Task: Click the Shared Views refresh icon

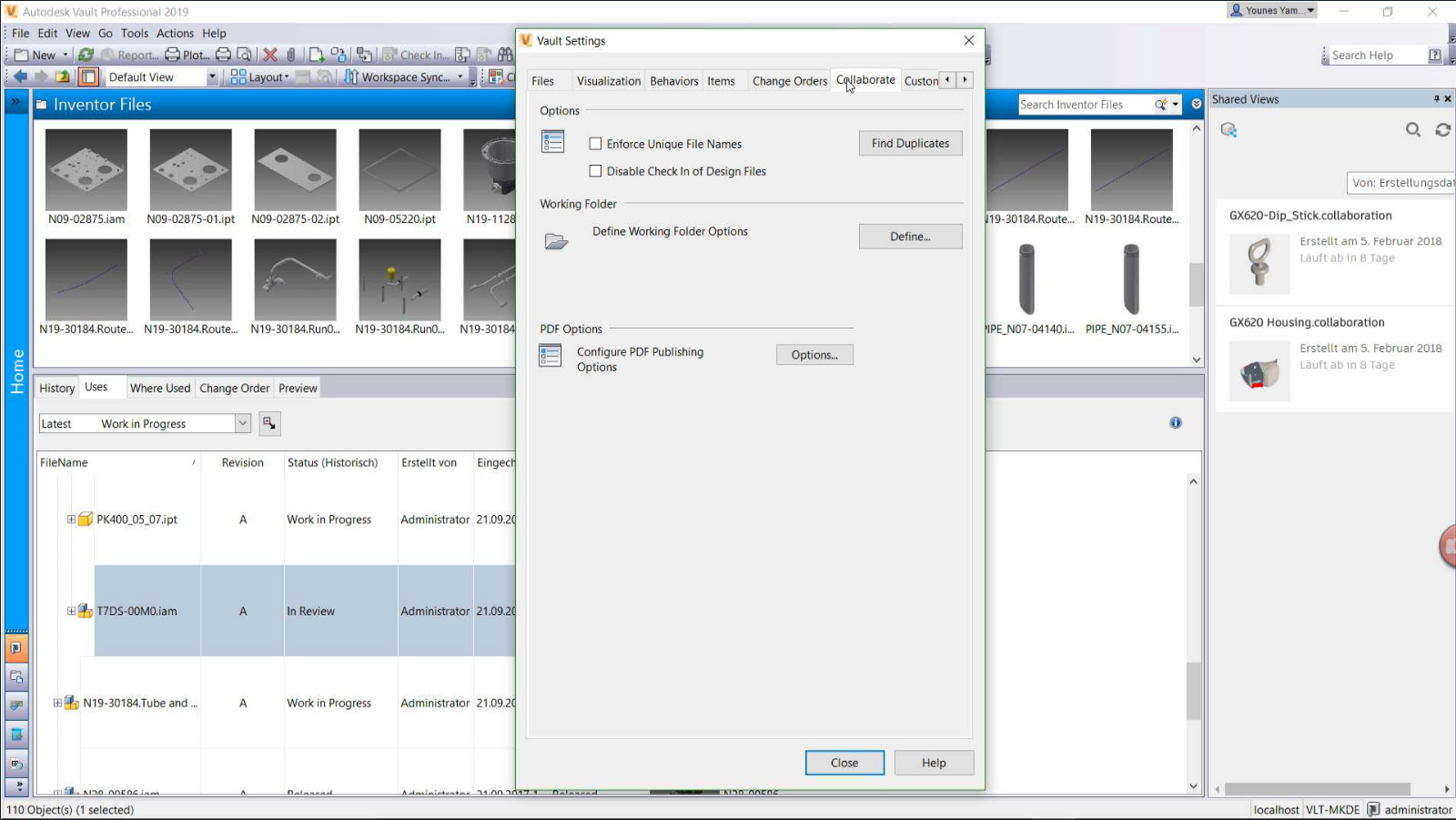Action: pos(1443,130)
